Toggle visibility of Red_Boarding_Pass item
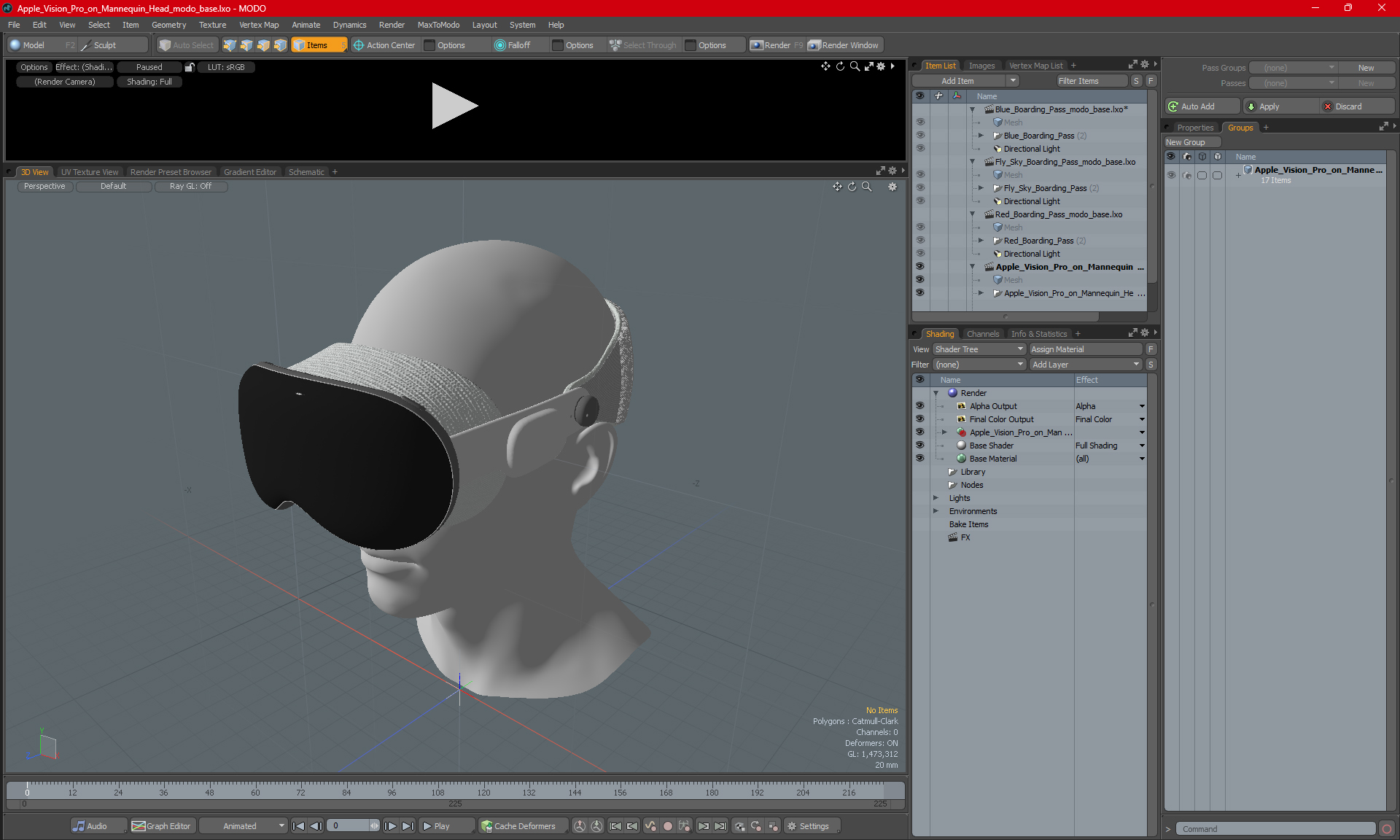The width and height of the screenshot is (1400, 840). pos(919,240)
